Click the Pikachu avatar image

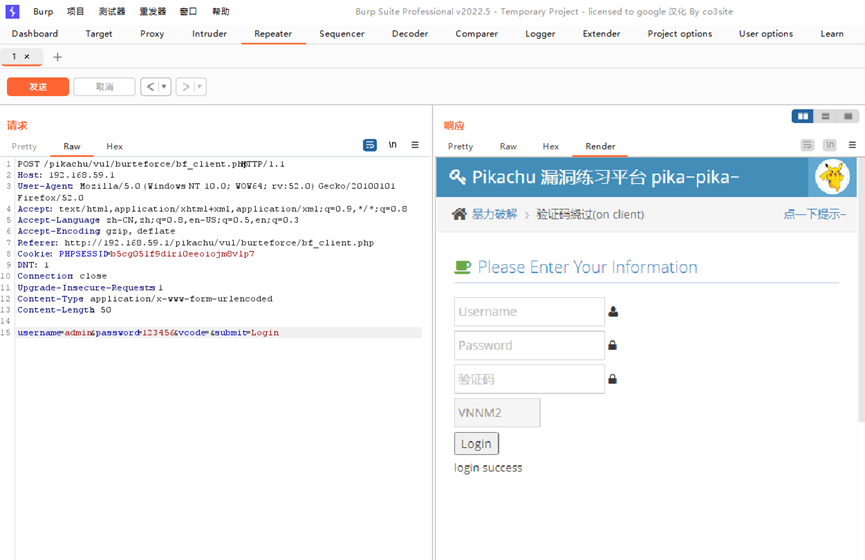click(832, 177)
